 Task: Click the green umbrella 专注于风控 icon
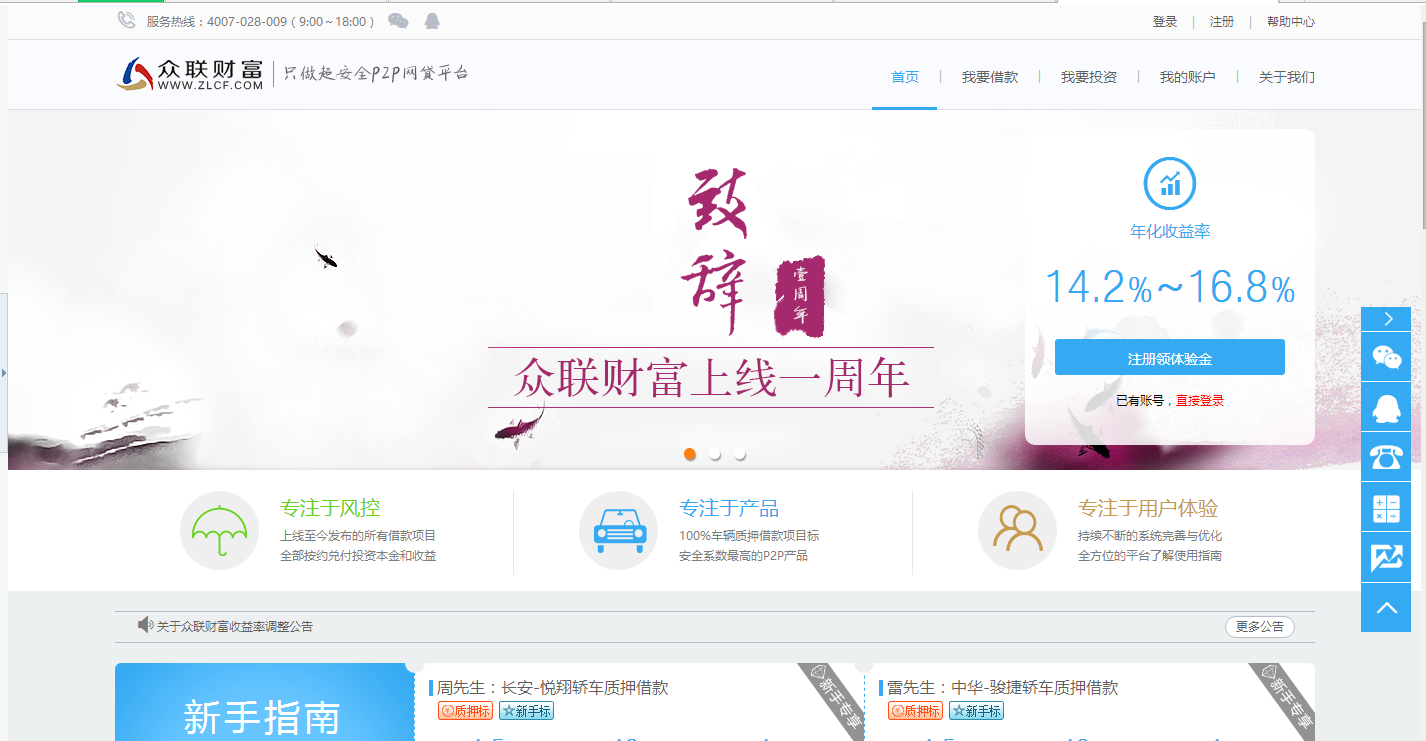click(x=219, y=530)
